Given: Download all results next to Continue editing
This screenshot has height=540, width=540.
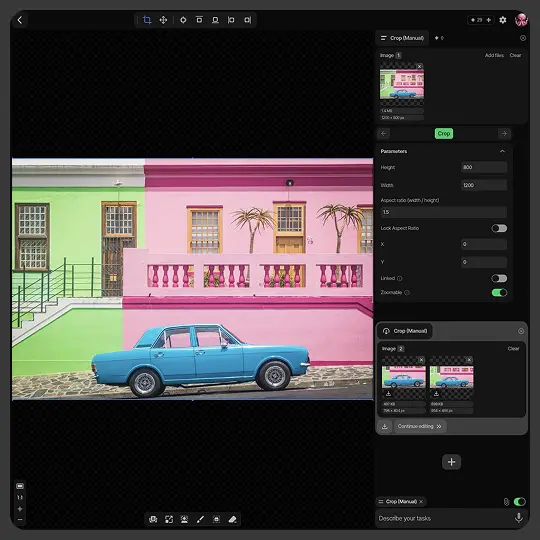Looking at the screenshot, I should point(385,426).
